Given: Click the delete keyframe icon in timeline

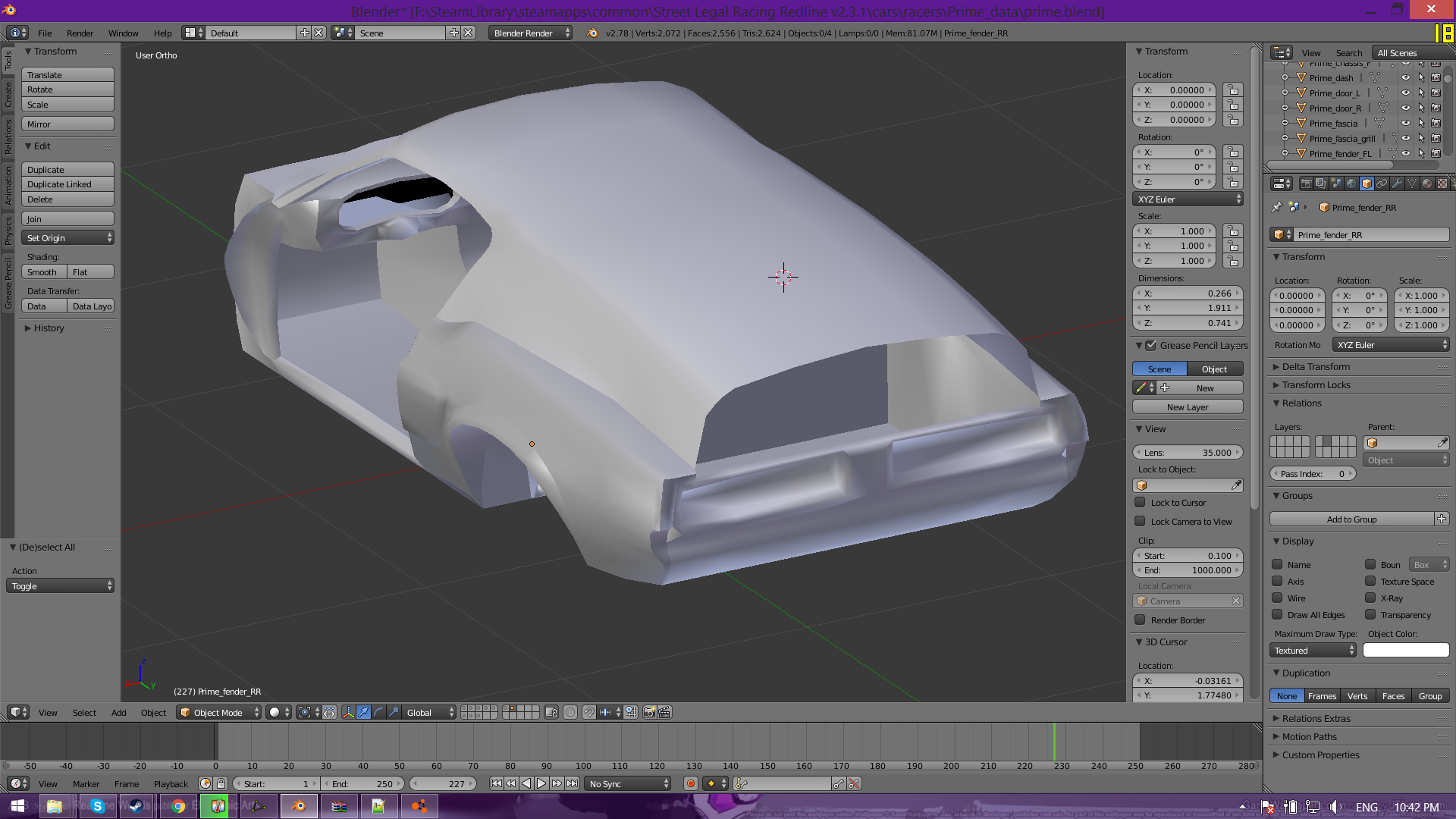Looking at the screenshot, I should [854, 783].
